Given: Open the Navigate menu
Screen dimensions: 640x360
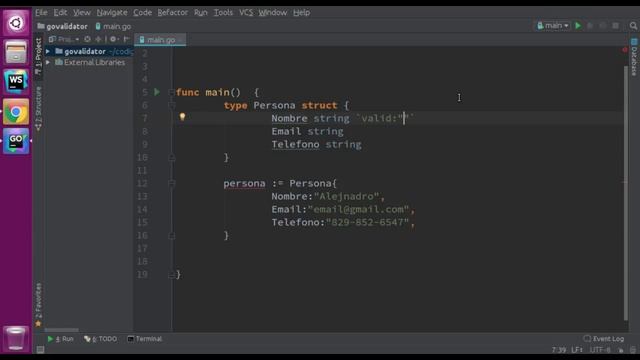Looking at the screenshot, I should [112, 13].
